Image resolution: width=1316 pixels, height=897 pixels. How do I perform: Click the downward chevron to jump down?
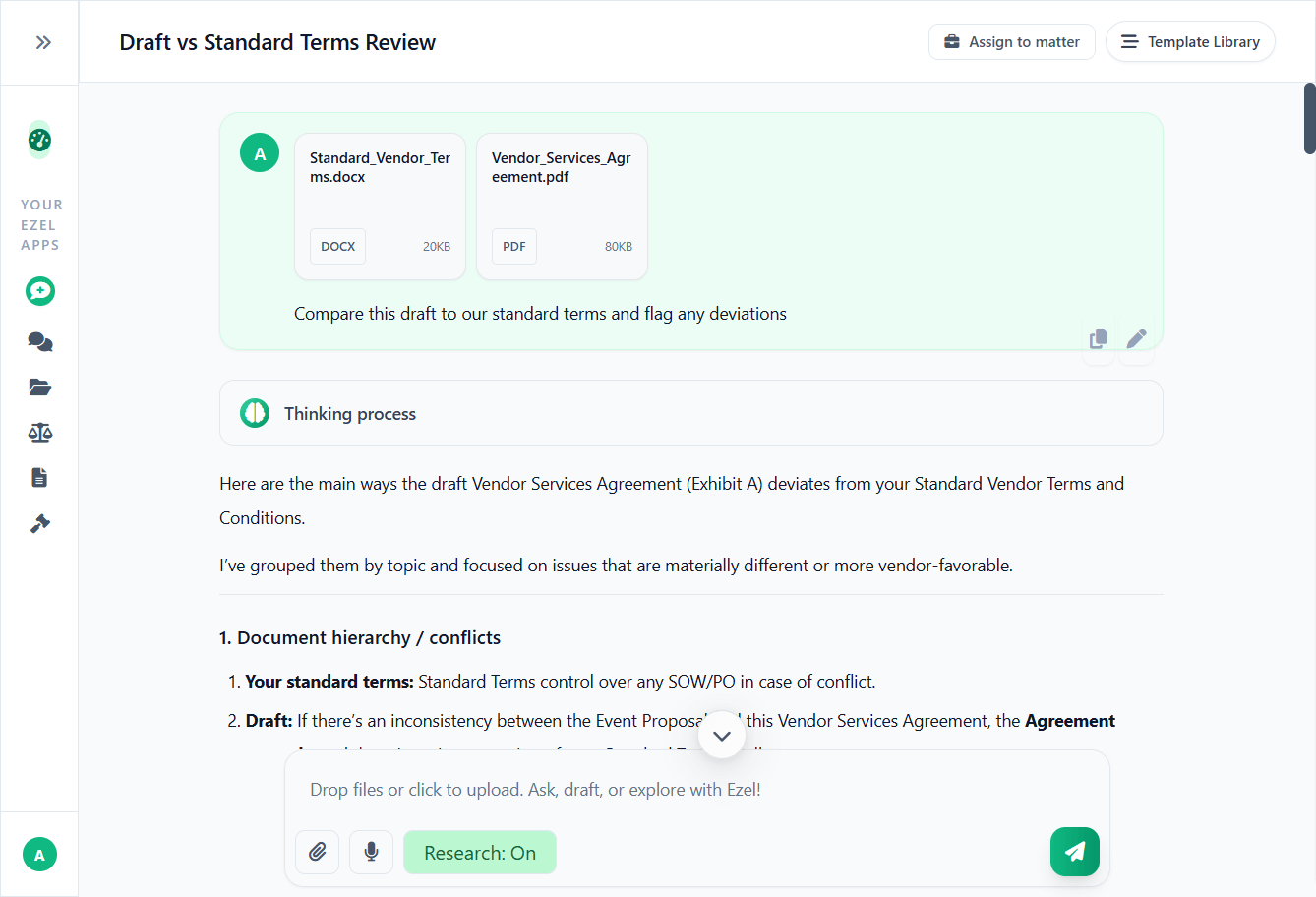tap(722, 734)
